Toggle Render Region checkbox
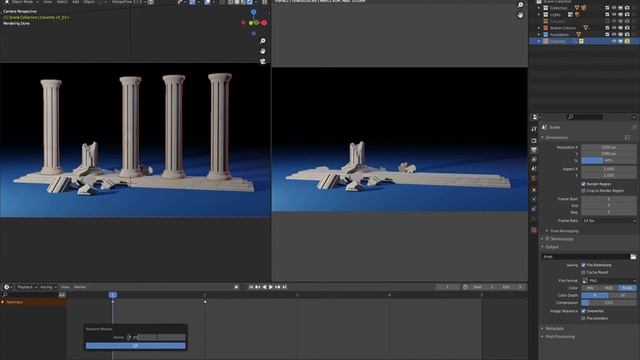Viewport: 640px width, 360px height. pyautogui.click(x=583, y=184)
